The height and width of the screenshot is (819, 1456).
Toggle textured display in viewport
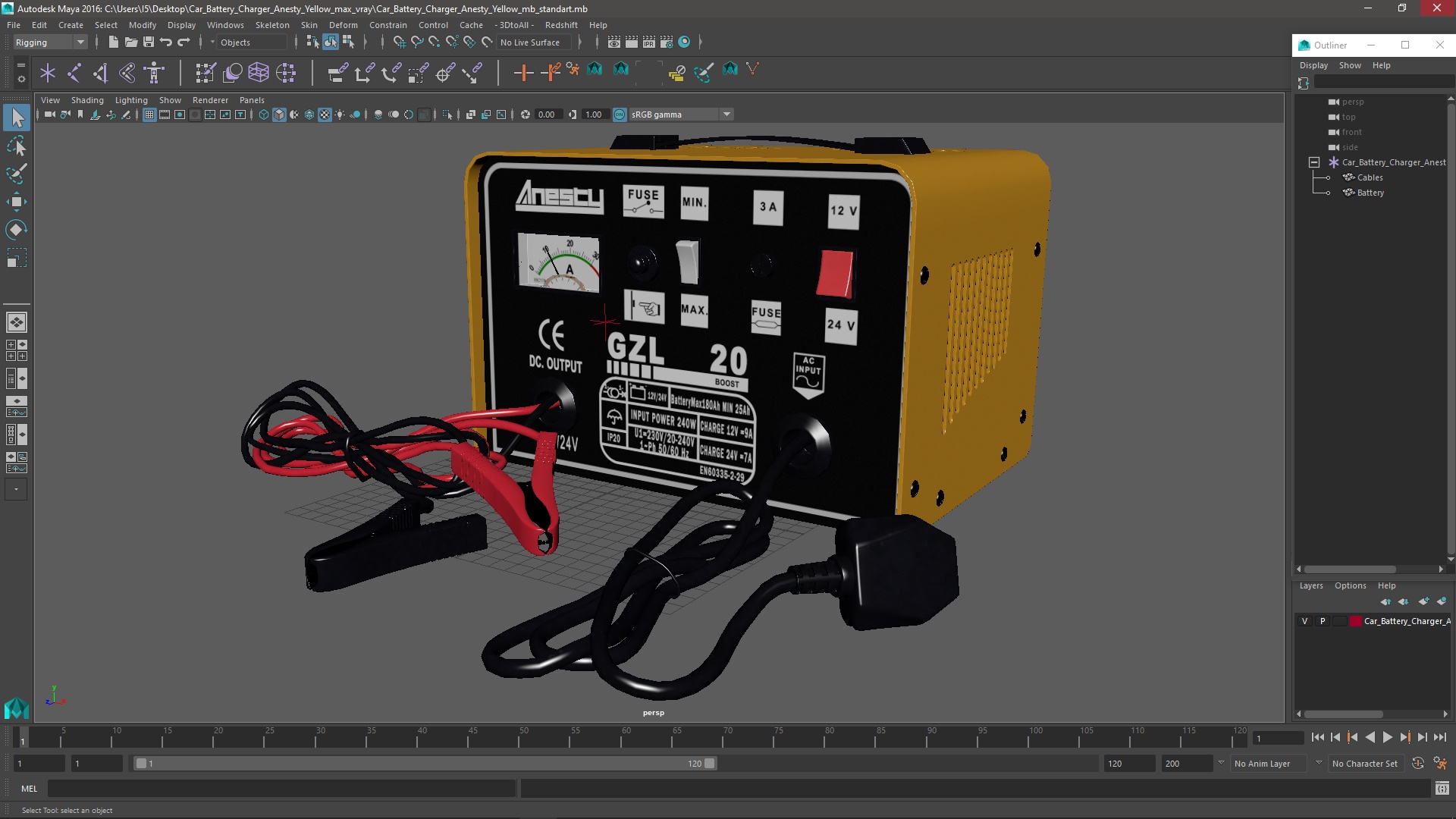click(325, 115)
